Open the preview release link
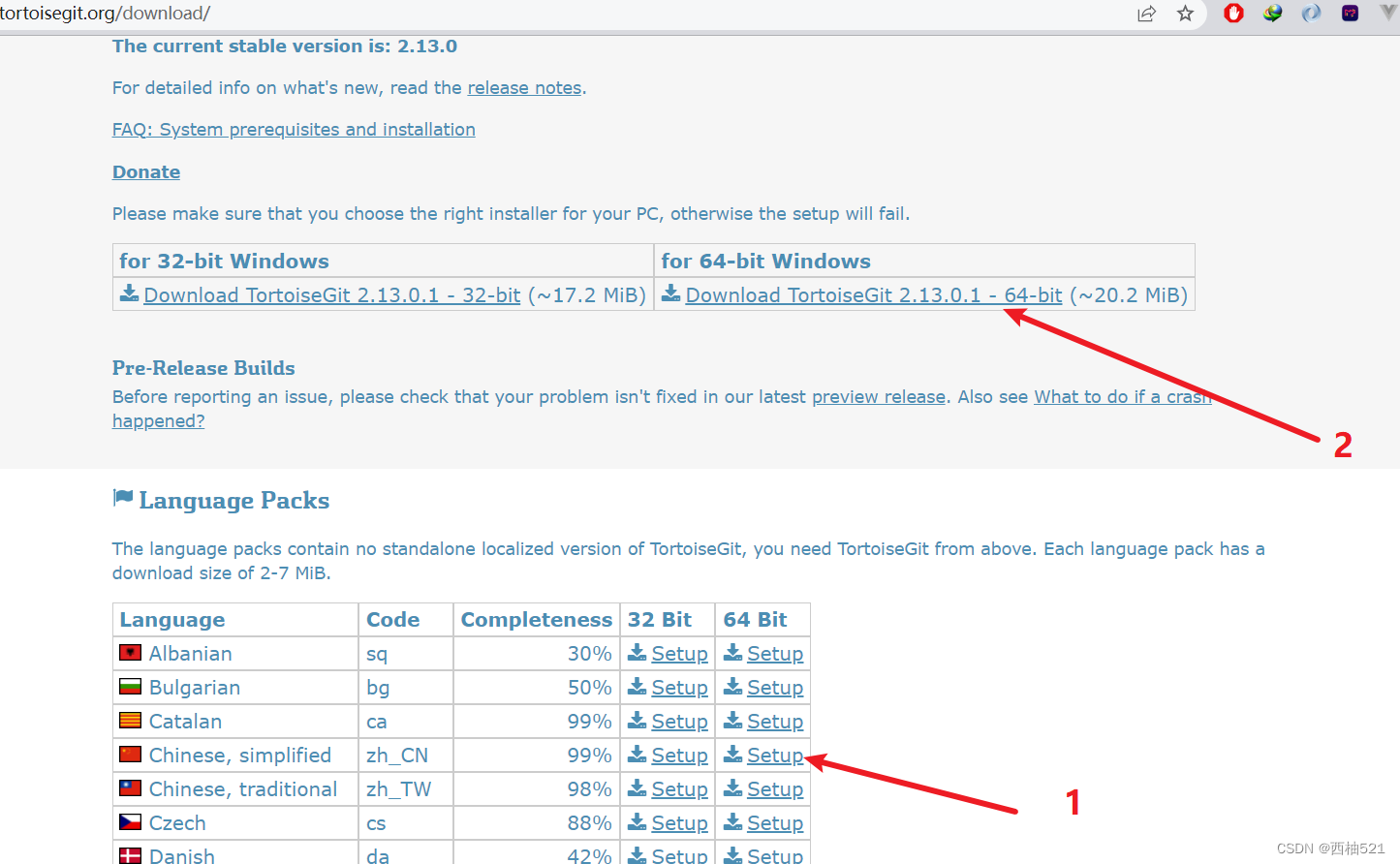Viewport: 1400px width, 864px height. [x=879, y=397]
